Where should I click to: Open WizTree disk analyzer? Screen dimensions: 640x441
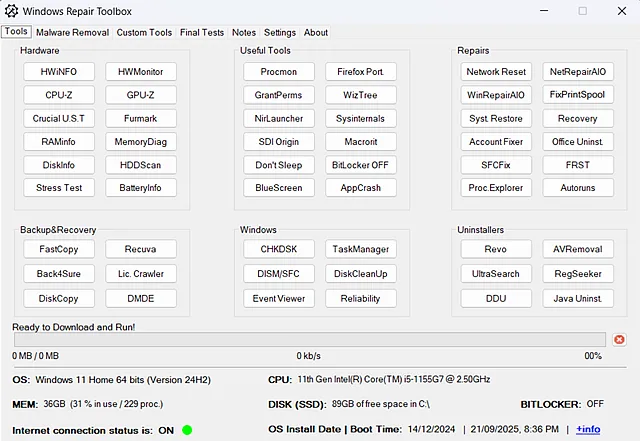[360, 95]
